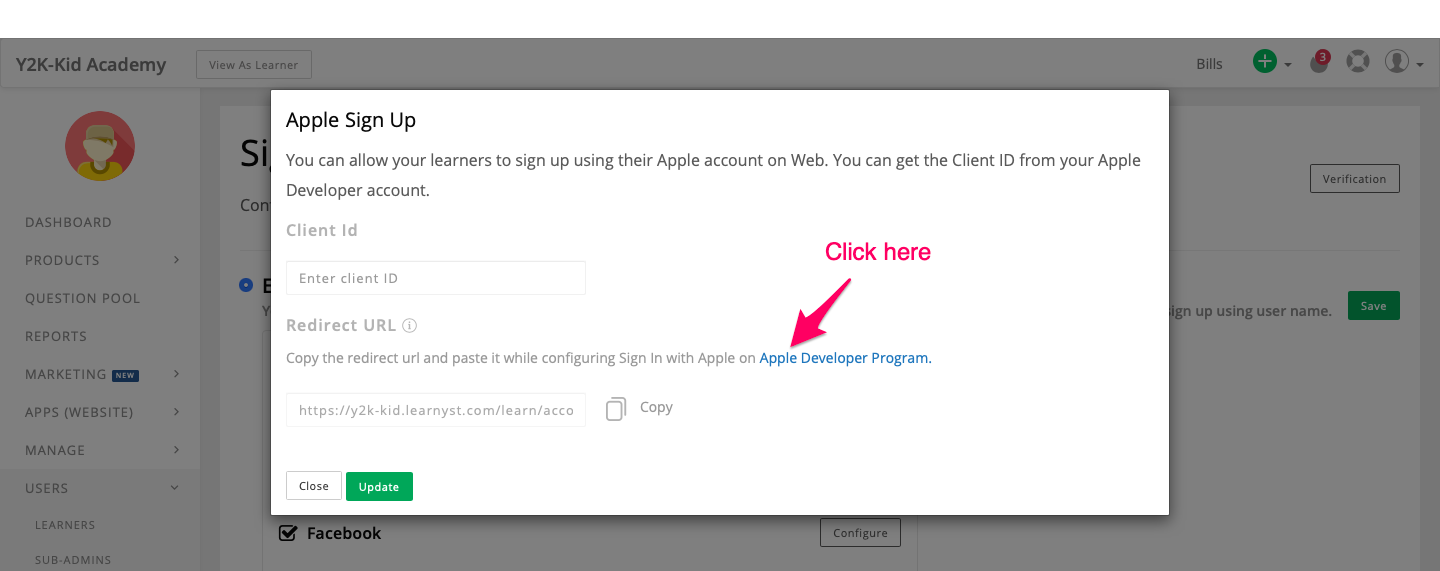The image size is (1440, 571).
Task: Follow the Apple Developer Program link
Action: (845, 358)
